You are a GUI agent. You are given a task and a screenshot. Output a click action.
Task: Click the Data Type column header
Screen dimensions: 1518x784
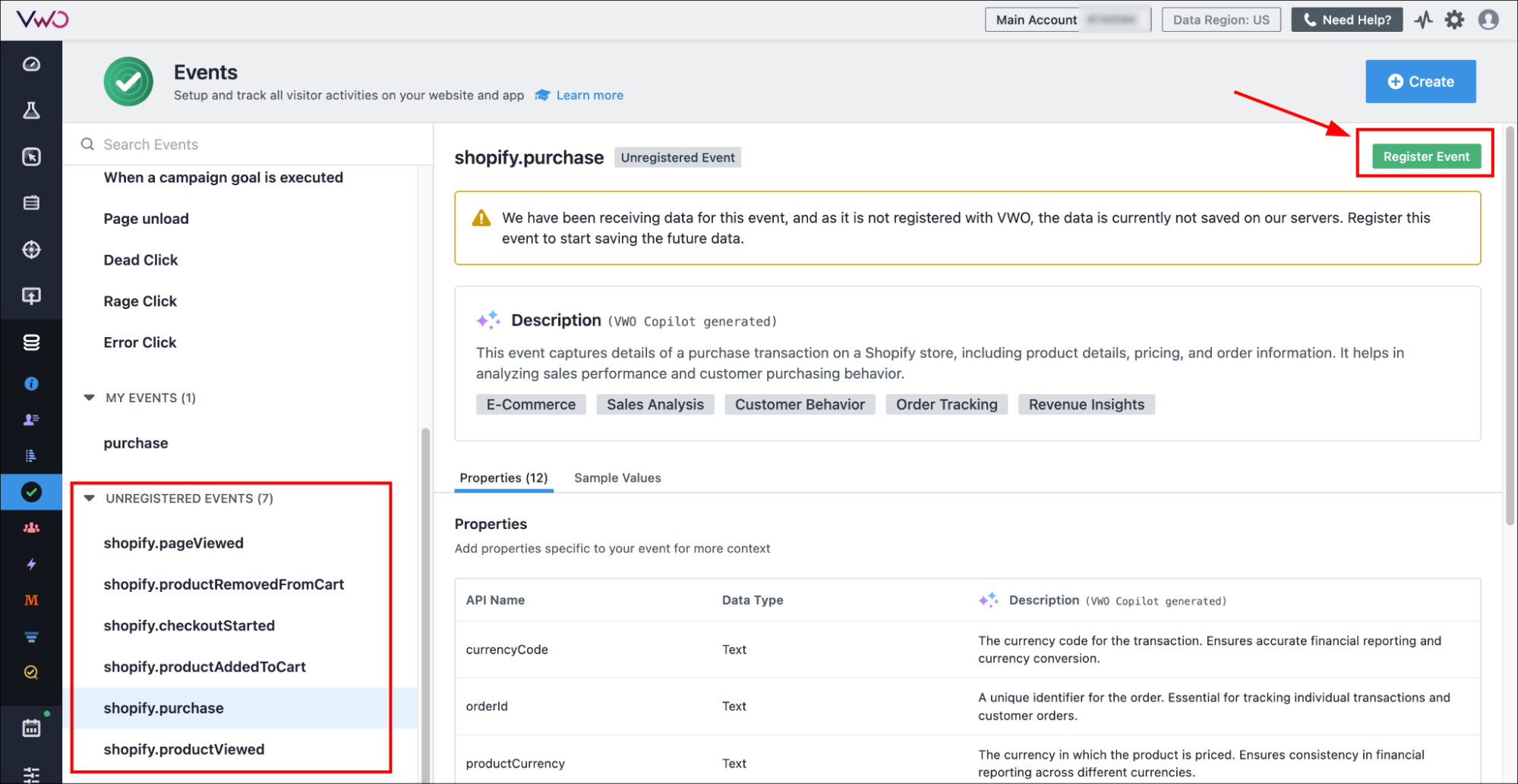click(x=752, y=600)
